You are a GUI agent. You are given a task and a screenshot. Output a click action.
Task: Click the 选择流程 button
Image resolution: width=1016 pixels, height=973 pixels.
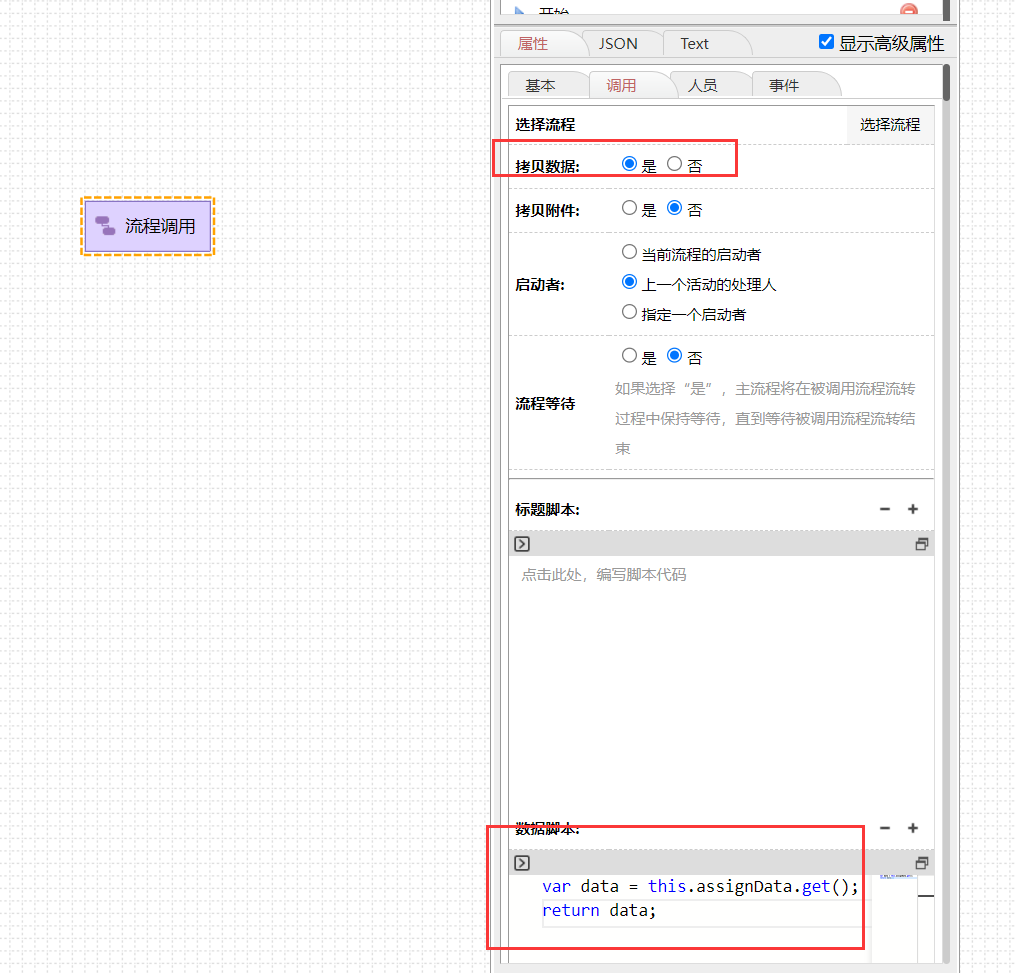(890, 124)
